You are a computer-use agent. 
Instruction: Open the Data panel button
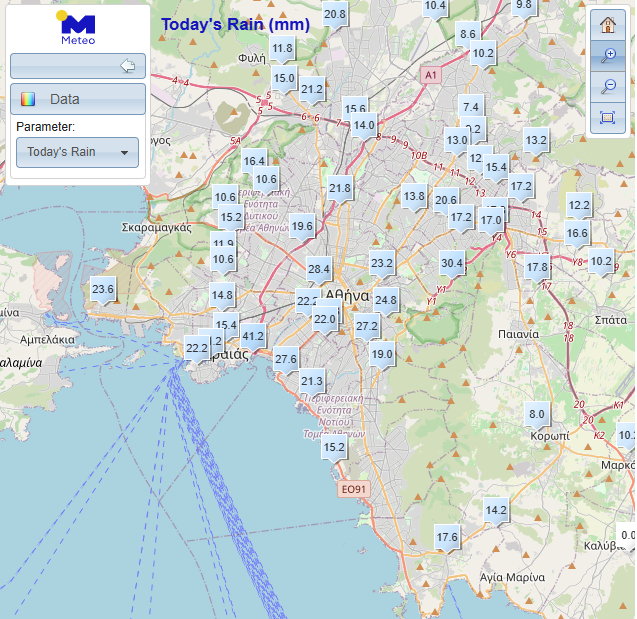78,99
